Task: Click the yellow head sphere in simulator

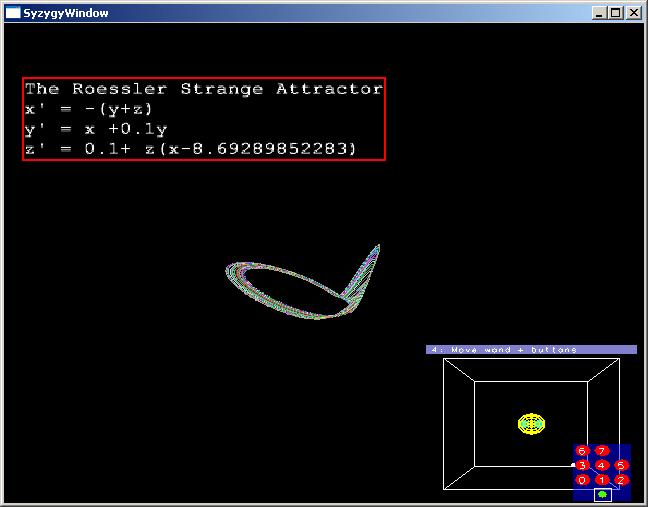Action: pos(532,423)
